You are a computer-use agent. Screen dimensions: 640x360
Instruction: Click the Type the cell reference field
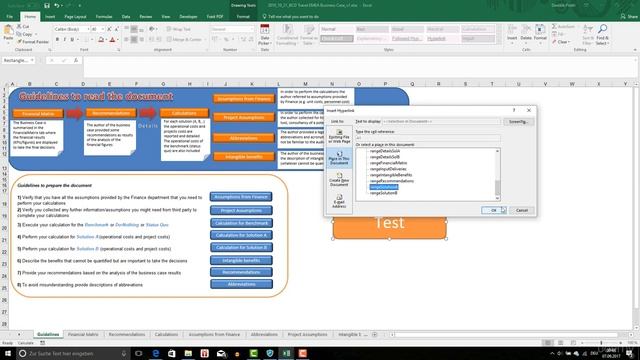427,138
